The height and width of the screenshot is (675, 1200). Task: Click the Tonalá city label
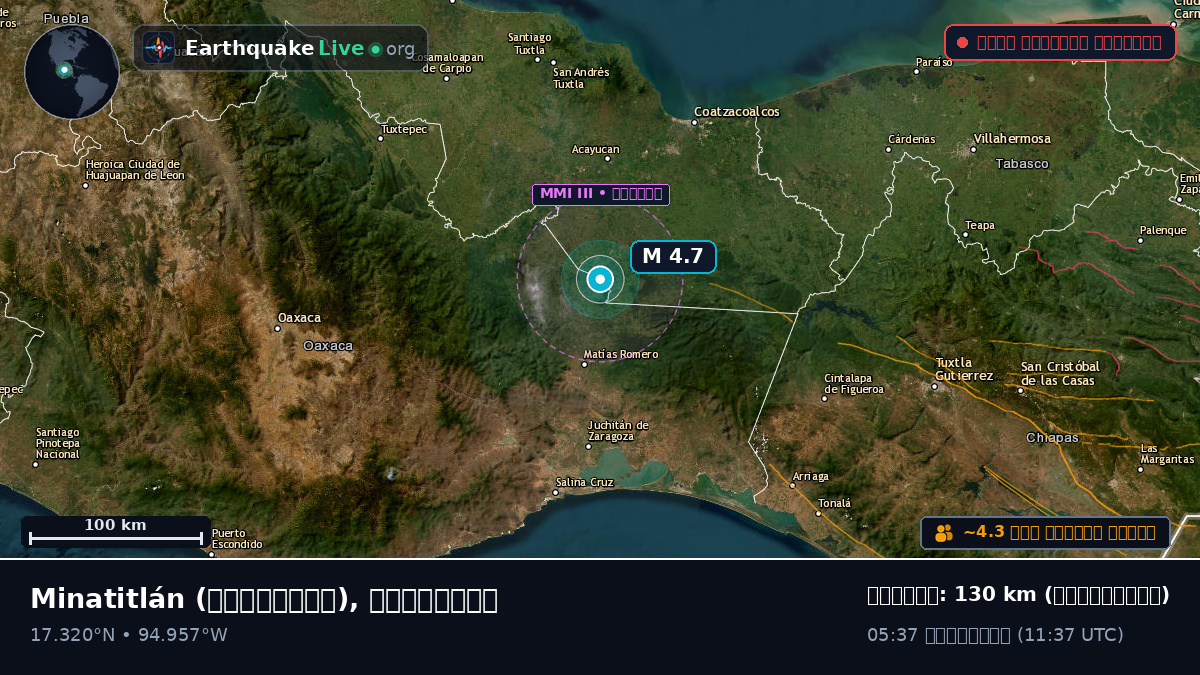pos(835,503)
